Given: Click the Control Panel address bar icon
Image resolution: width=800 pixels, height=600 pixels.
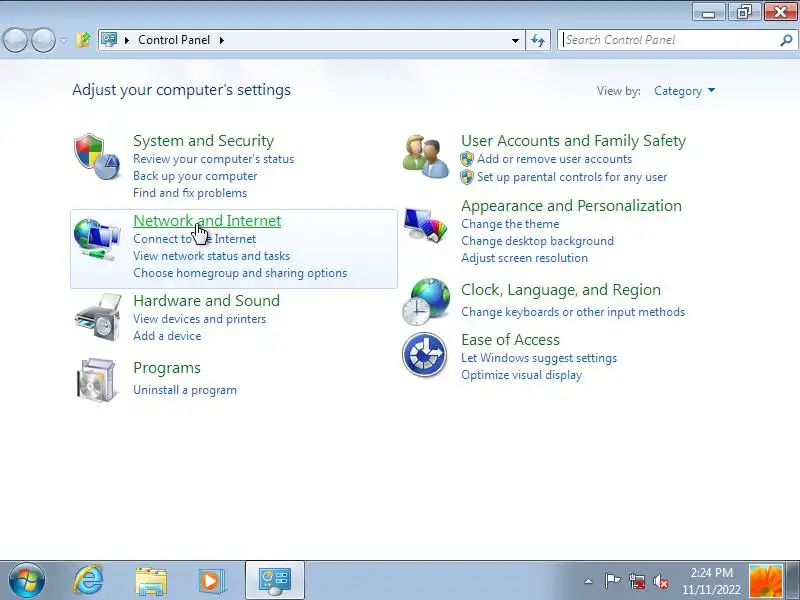Looking at the screenshot, I should click(109, 39).
